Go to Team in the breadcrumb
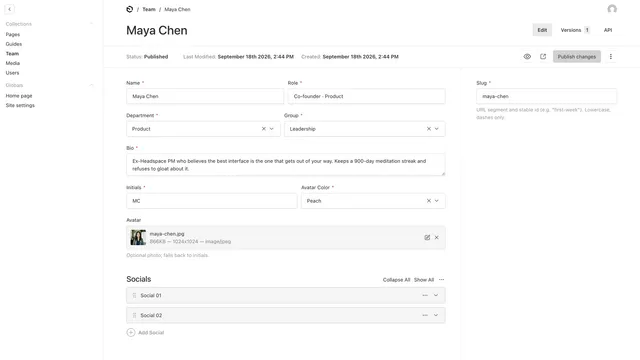This screenshot has width=640, height=360. [149, 9]
